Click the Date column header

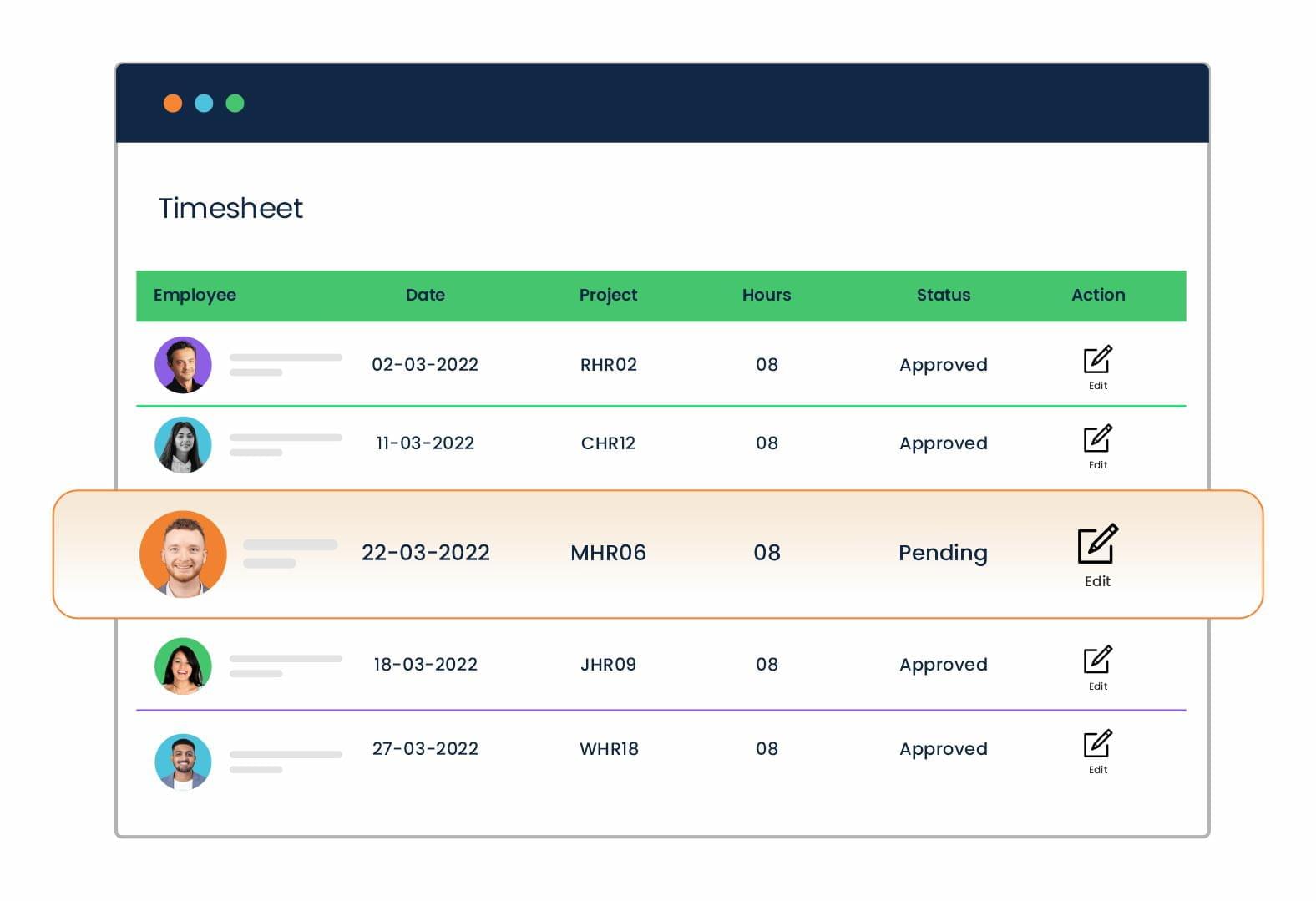pyautogui.click(x=425, y=295)
